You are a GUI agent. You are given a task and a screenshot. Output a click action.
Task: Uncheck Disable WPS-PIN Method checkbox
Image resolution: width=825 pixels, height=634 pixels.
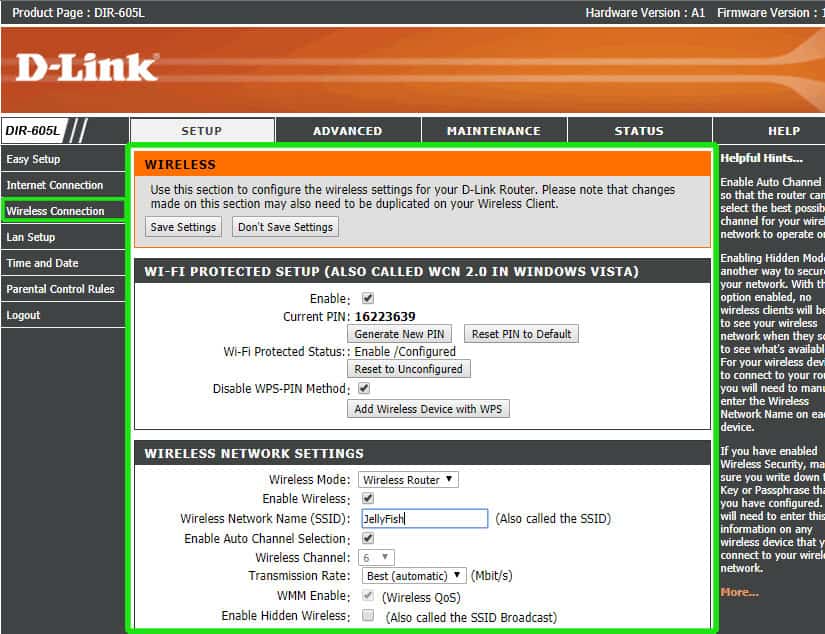coord(364,388)
